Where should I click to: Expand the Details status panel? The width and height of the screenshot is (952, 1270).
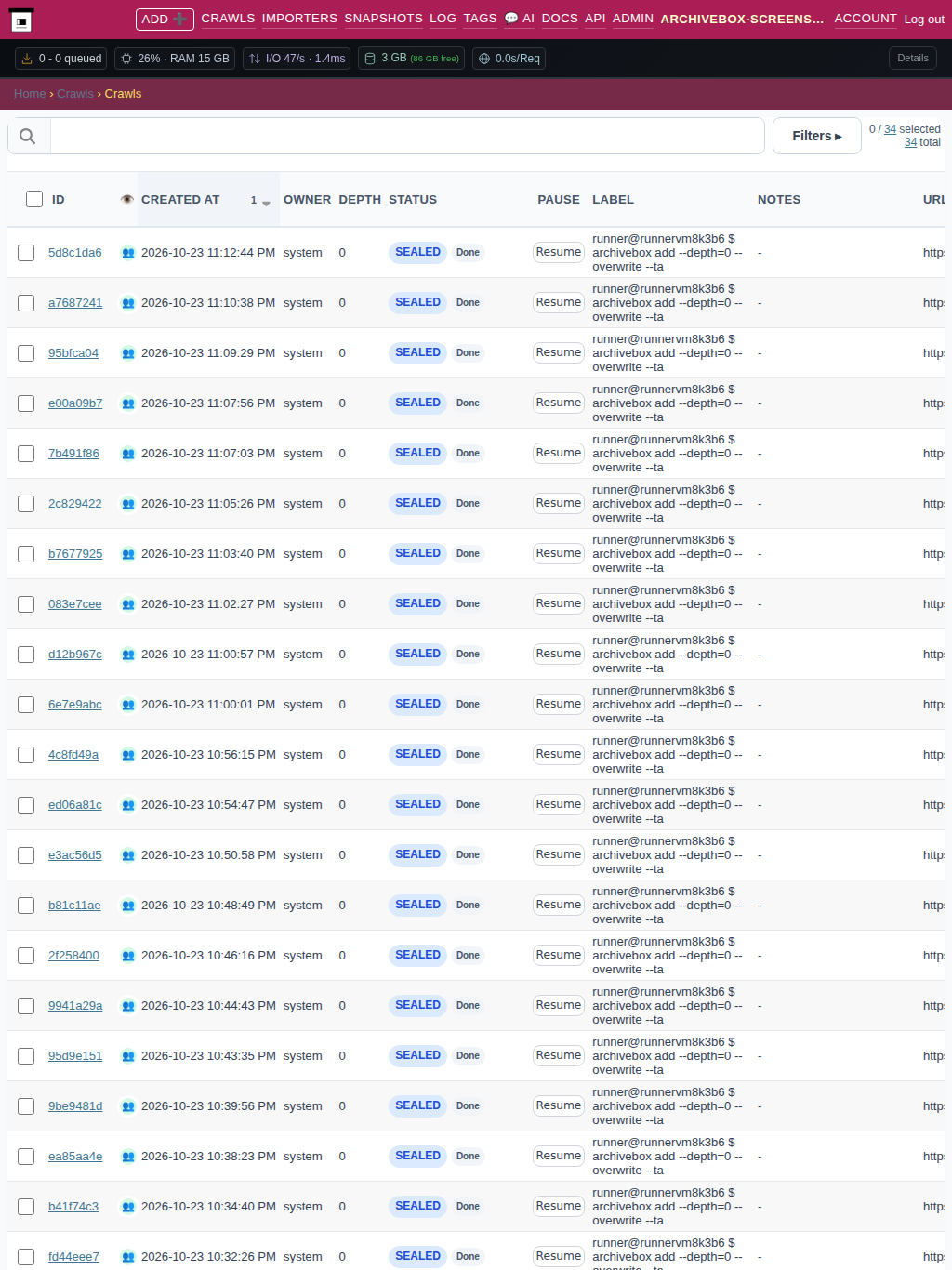pos(913,58)
